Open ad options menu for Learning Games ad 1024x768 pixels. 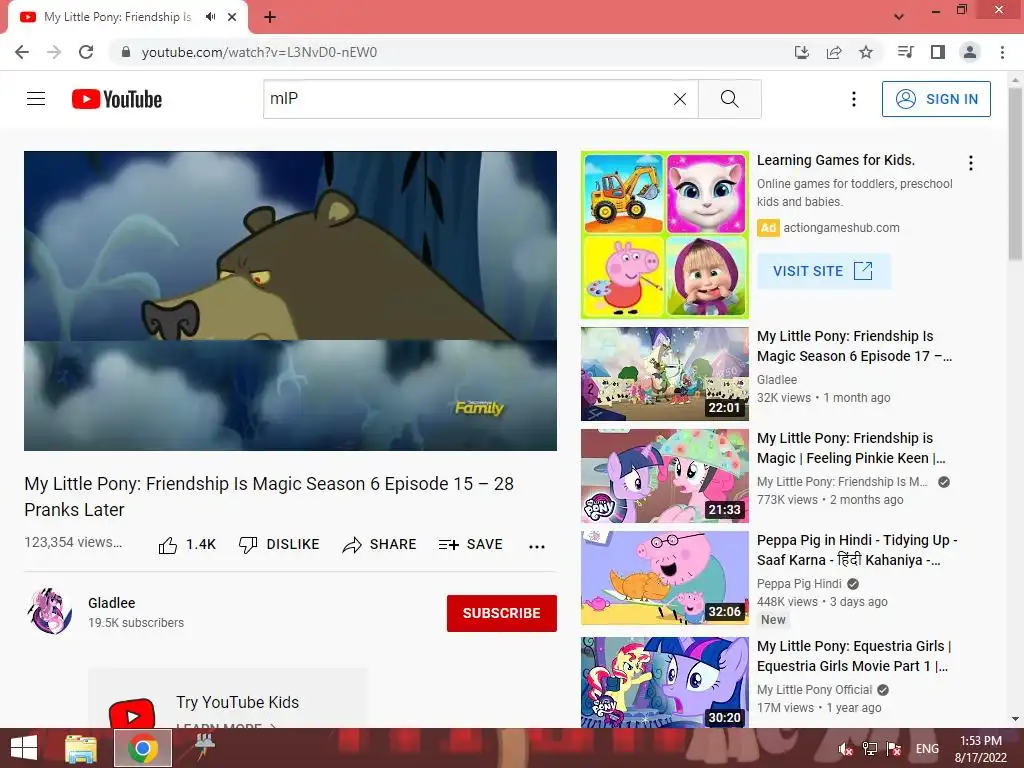point(971,163)
